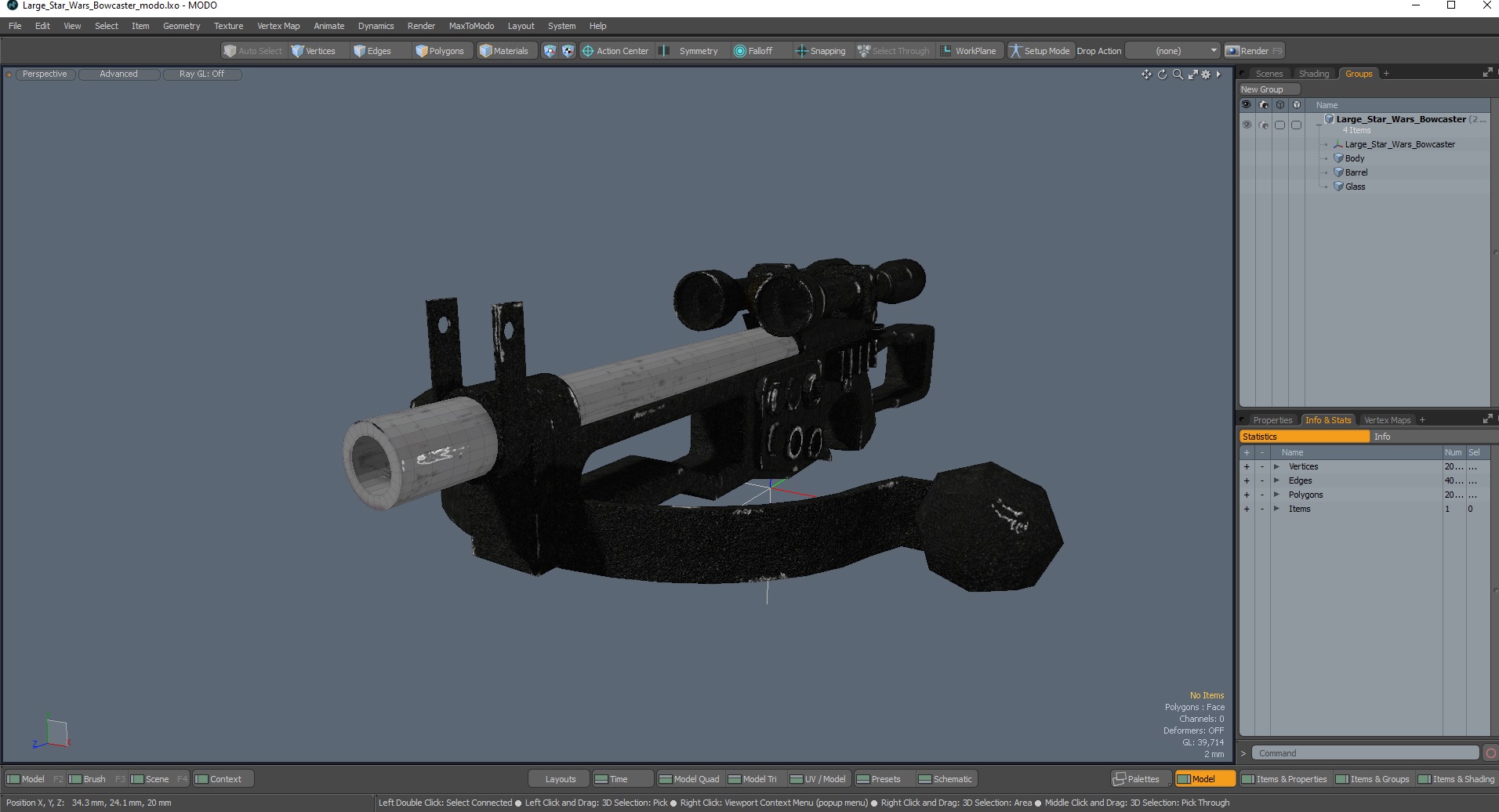Open the UV / Model layout
Screen dimensions: 1499x812
(818, 779)
